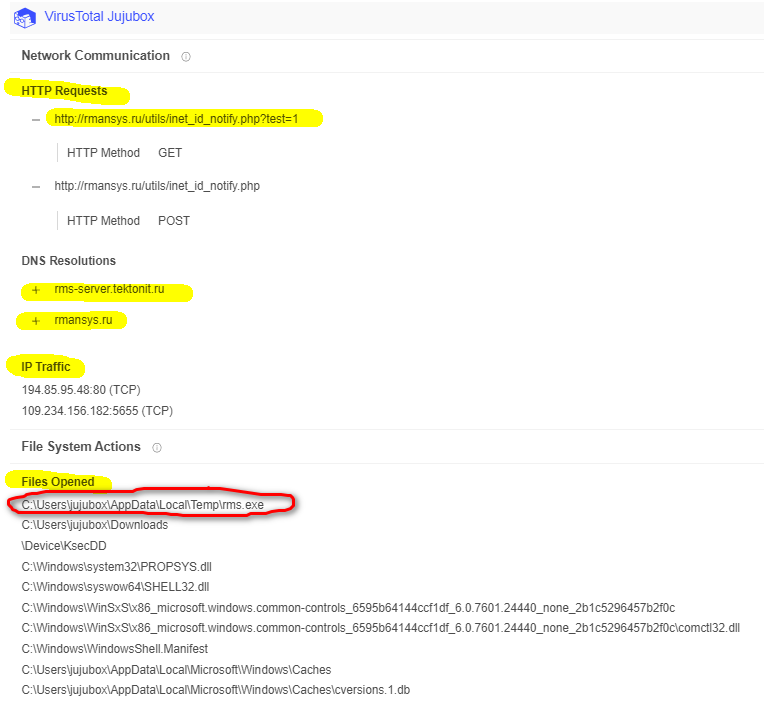The height and width of the screenshot is (710, 764).
Task: Select the Windows\Caches folder path
Action: point(176,670)
